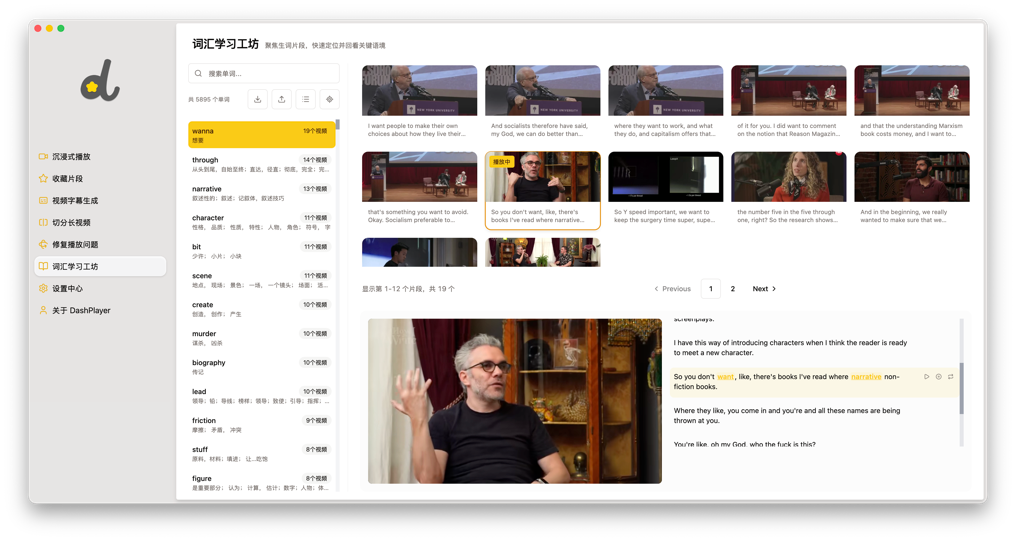Click the icon beside 视频字幕生成
1016x541 pixels.
[43, 200]
